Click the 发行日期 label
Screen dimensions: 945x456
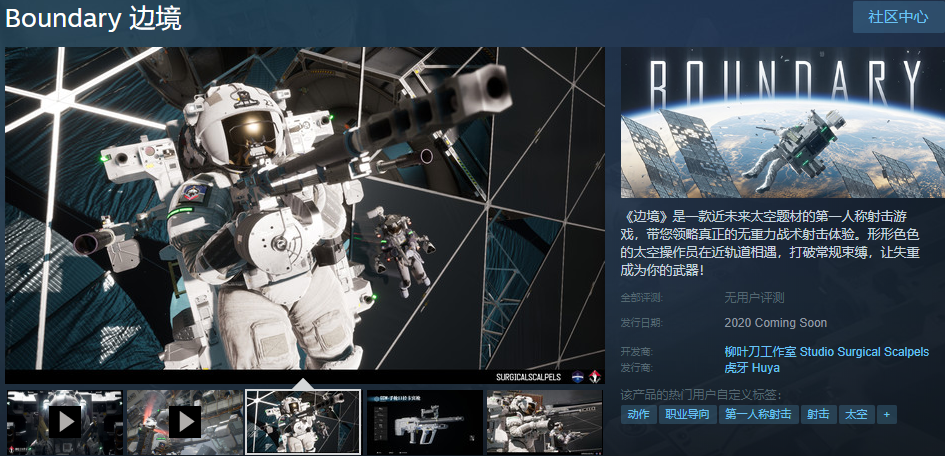tap(641, 323)
